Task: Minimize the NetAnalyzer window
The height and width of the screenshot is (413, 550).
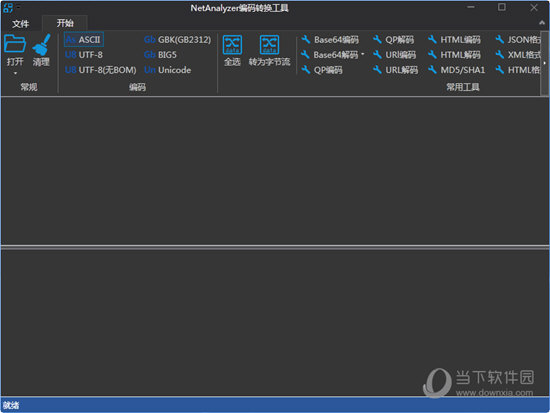Action: [x=471, y=7]
